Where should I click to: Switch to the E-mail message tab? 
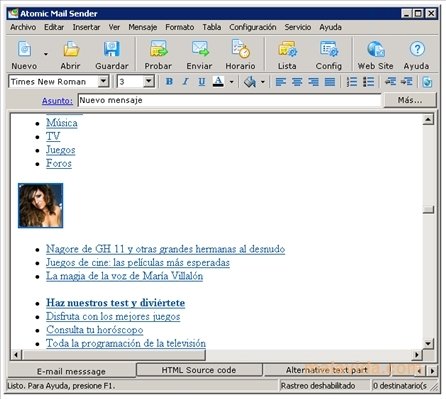71,371
